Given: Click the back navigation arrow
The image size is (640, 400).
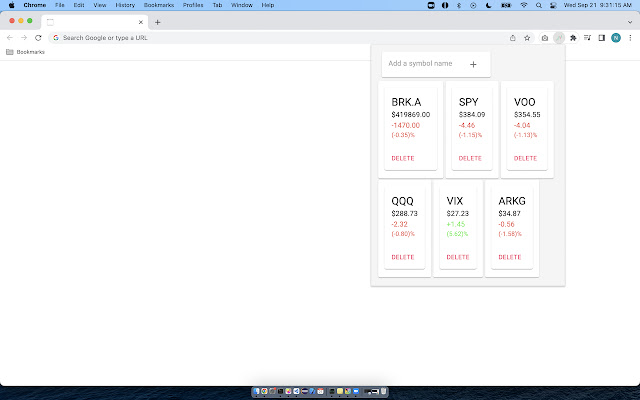Looking at the screenshot, I should click(x=10, y=38).
